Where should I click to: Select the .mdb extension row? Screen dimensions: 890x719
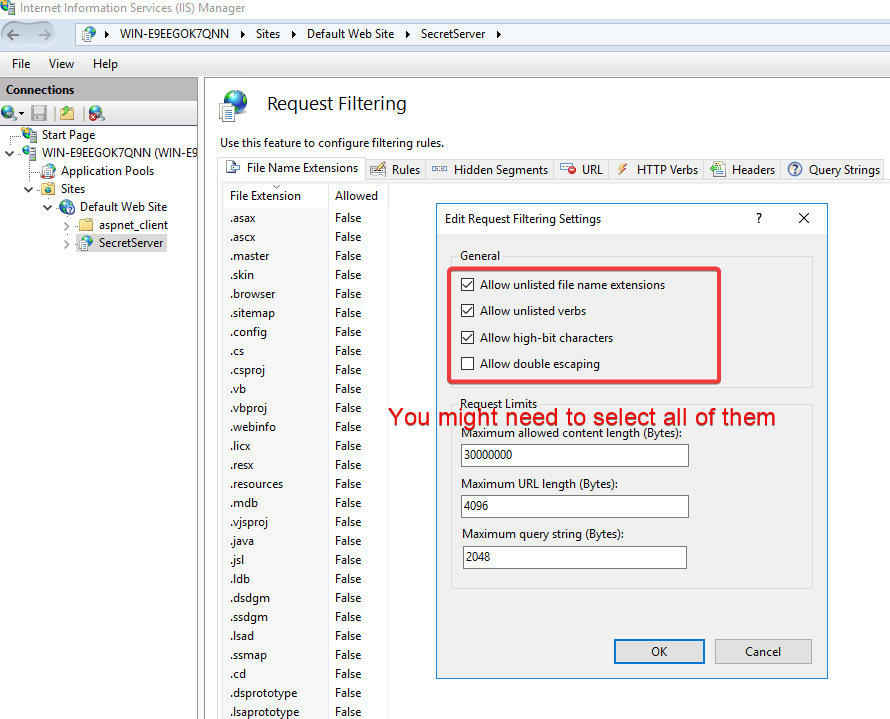pos(305,503)
